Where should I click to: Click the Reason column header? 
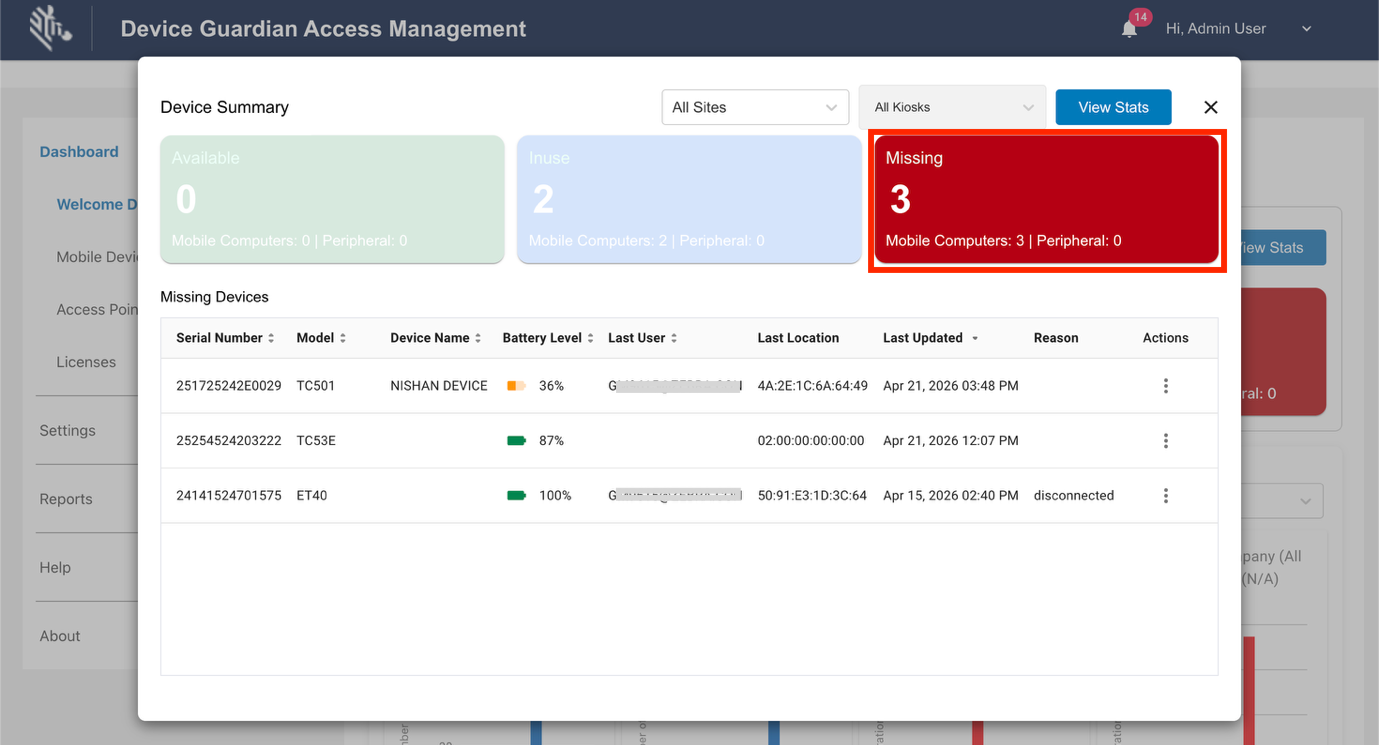[x=1056, y=338]
